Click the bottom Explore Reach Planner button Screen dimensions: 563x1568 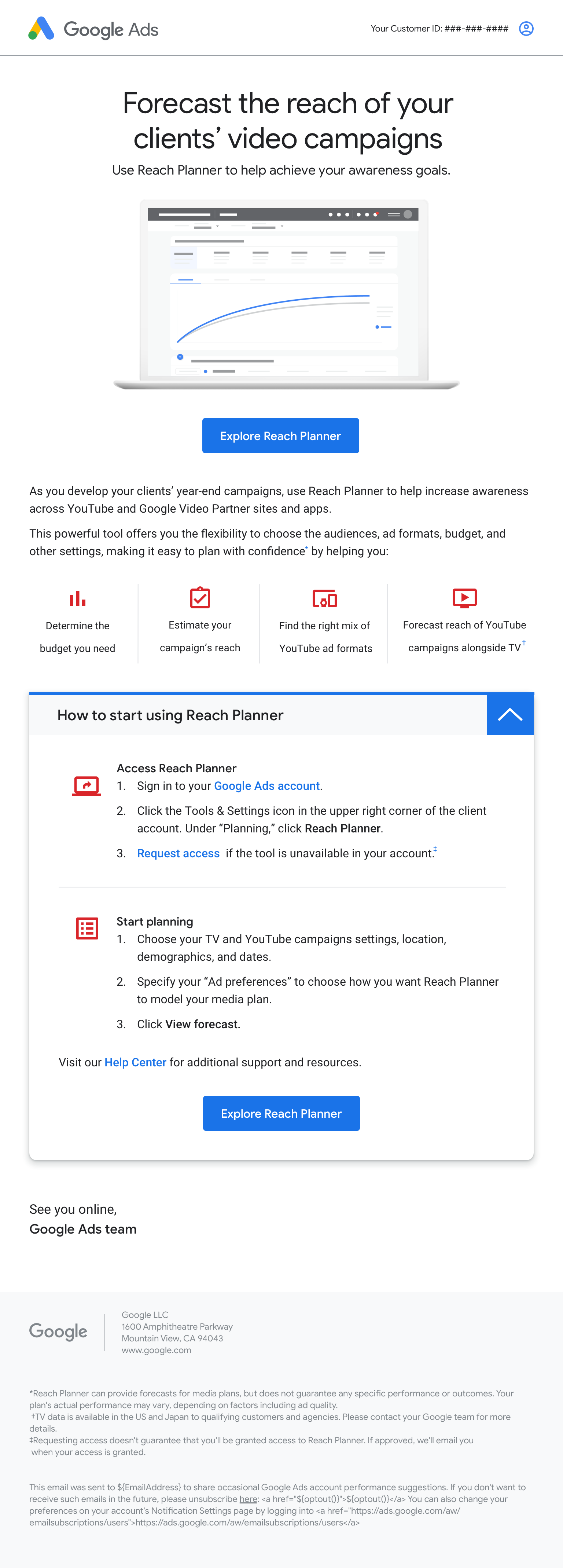pyautogui.click(x=281, y=1113)
